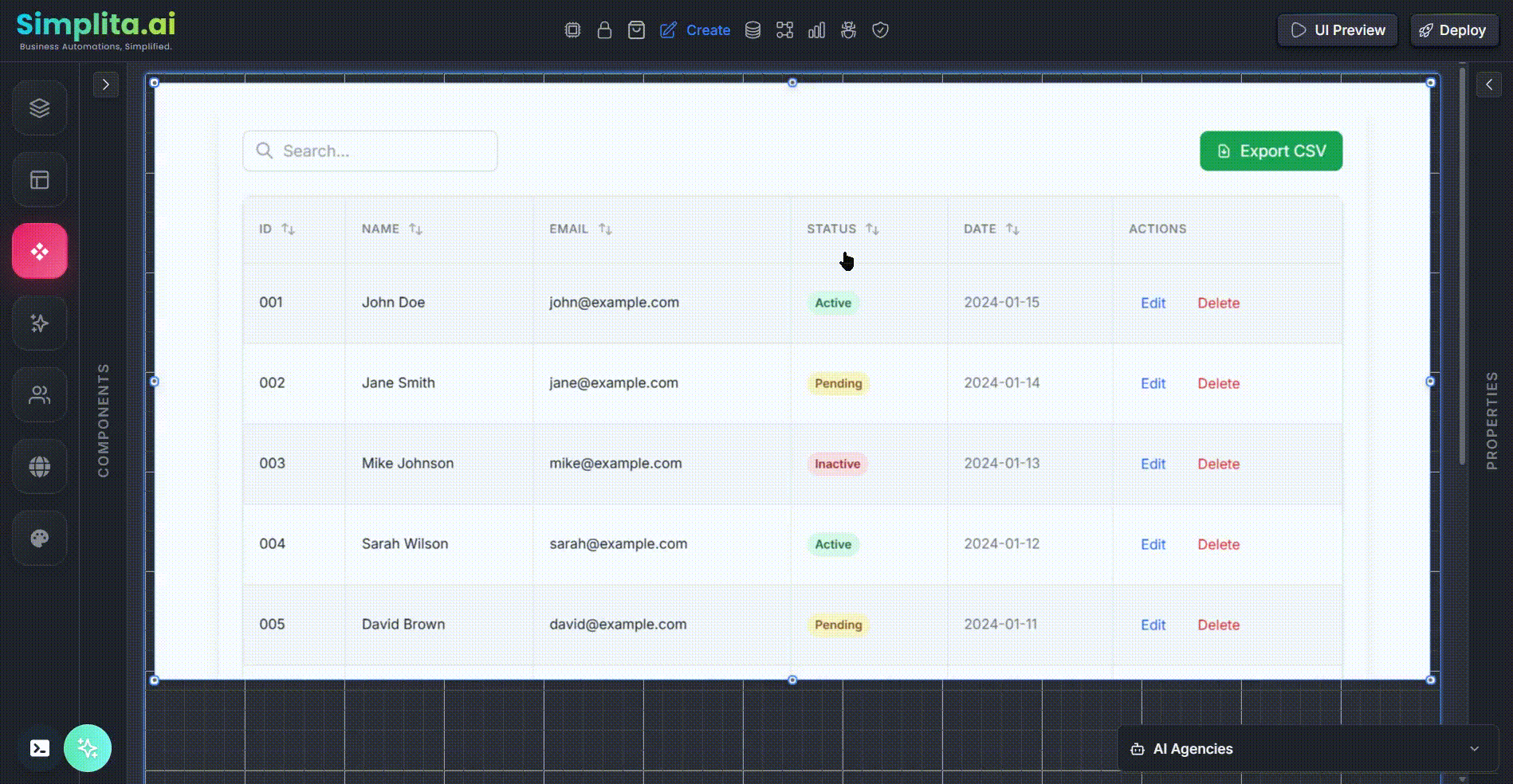Viewport: 1513px width, 784px height.
Task: Open the AI sparkles tool in the sidebar
Action: click(x=39, y=323)
